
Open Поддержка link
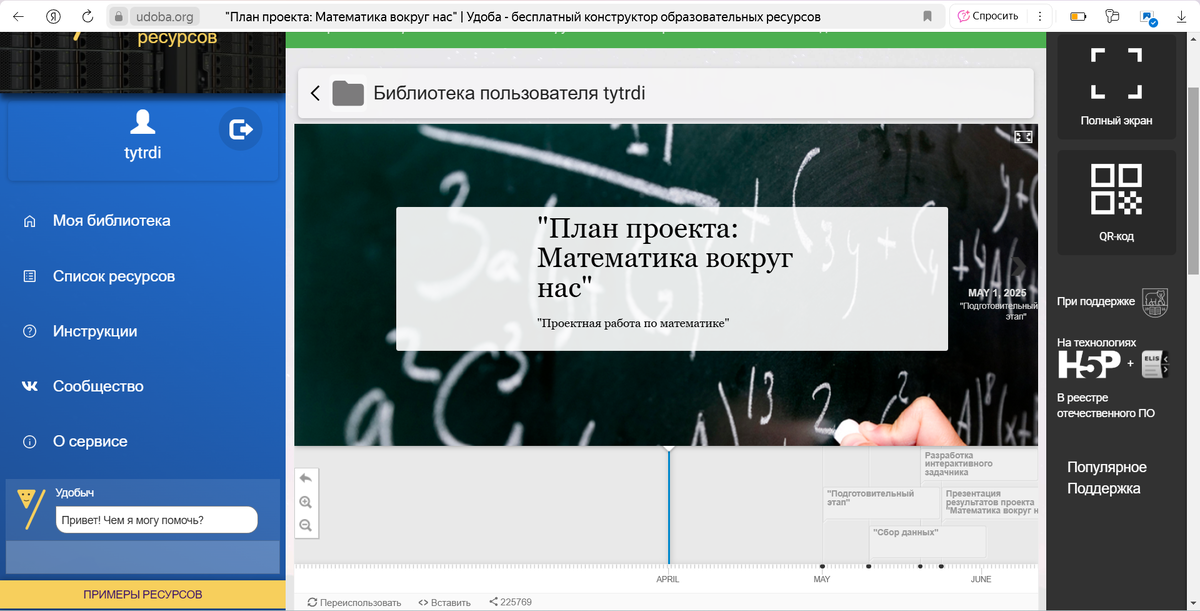tap(1103, 489)
